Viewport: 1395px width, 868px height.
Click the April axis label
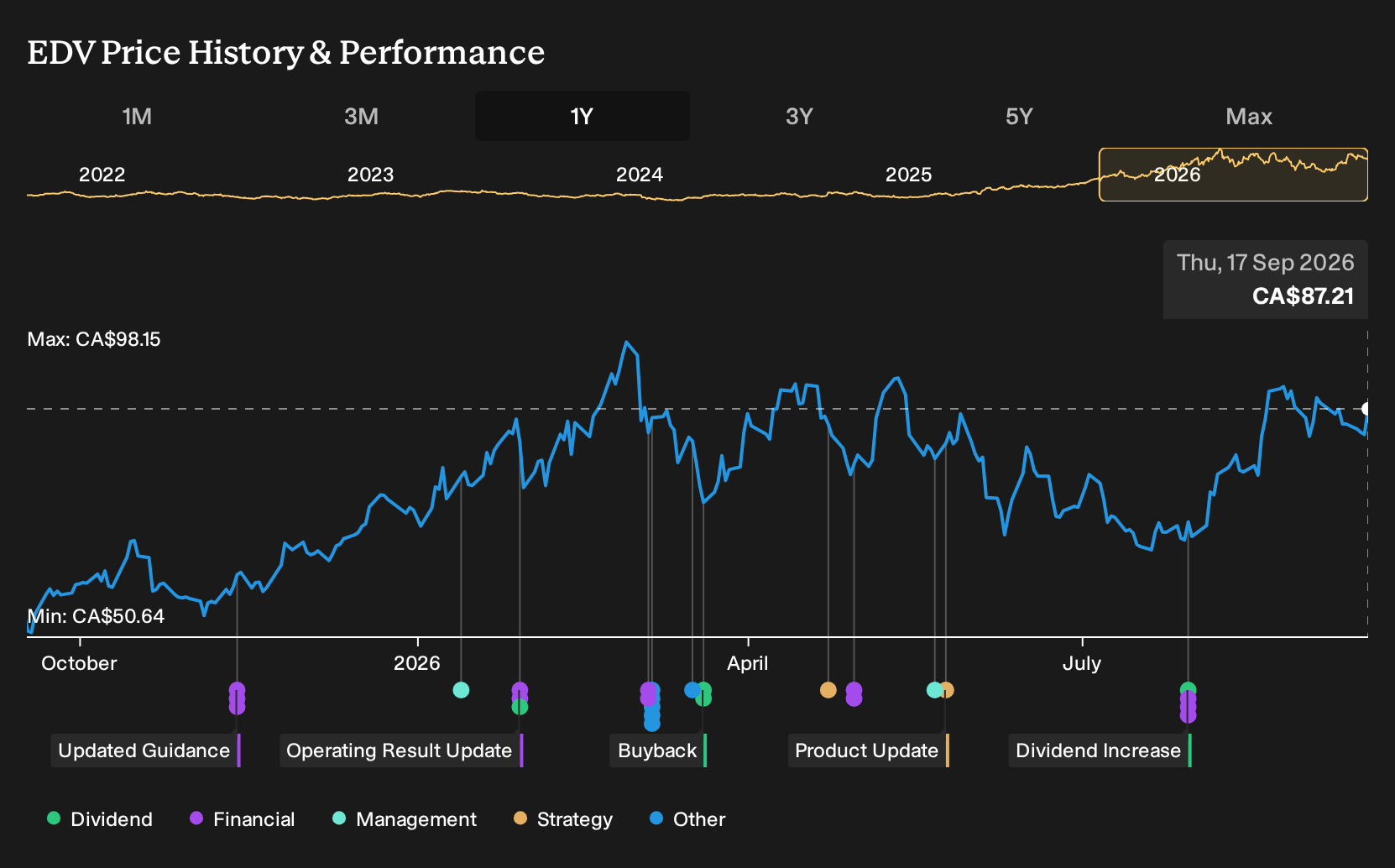pyautogui.click(x=747, y=663)
